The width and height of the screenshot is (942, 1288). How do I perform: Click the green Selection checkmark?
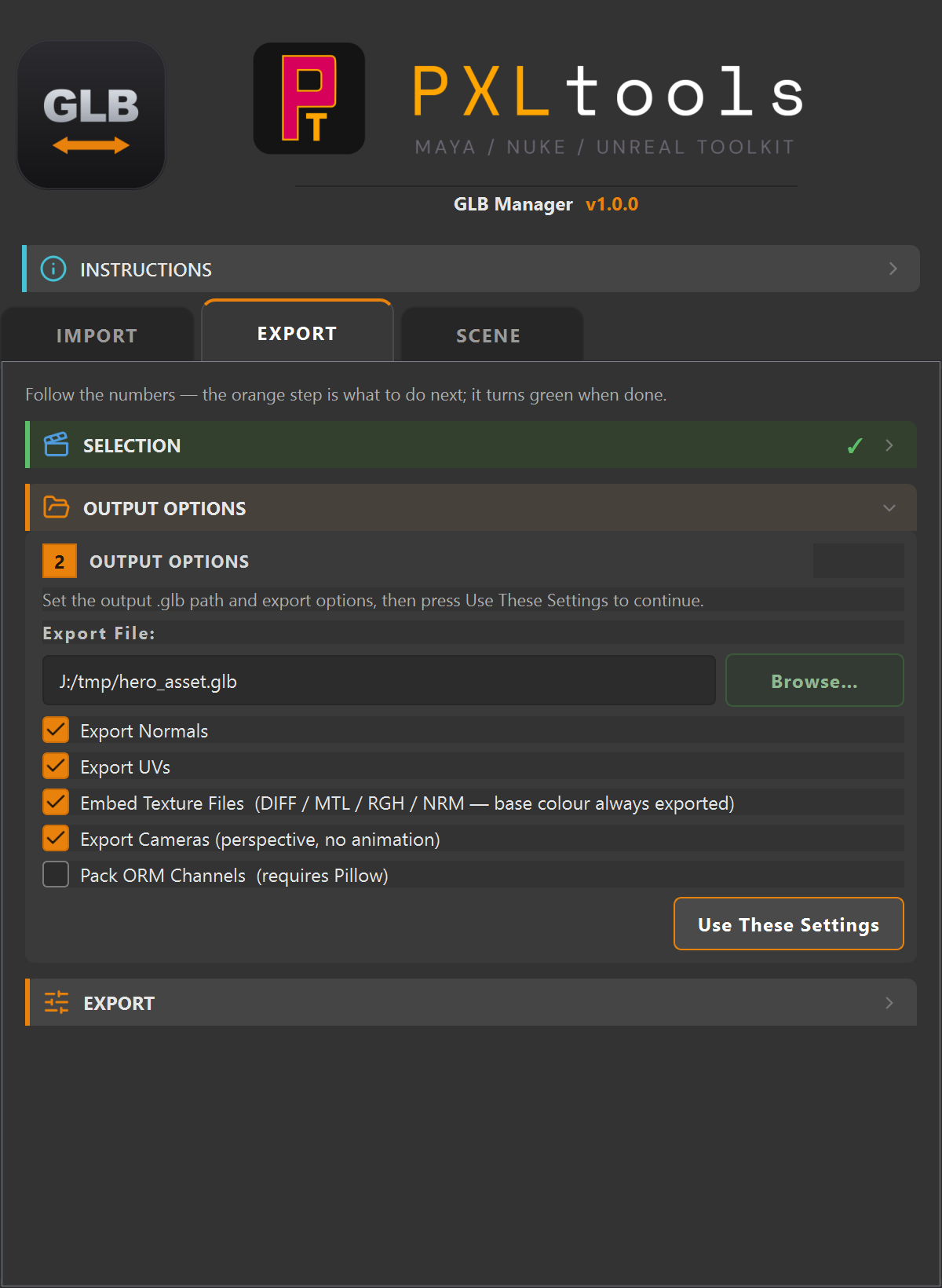(x=855, y=445)
